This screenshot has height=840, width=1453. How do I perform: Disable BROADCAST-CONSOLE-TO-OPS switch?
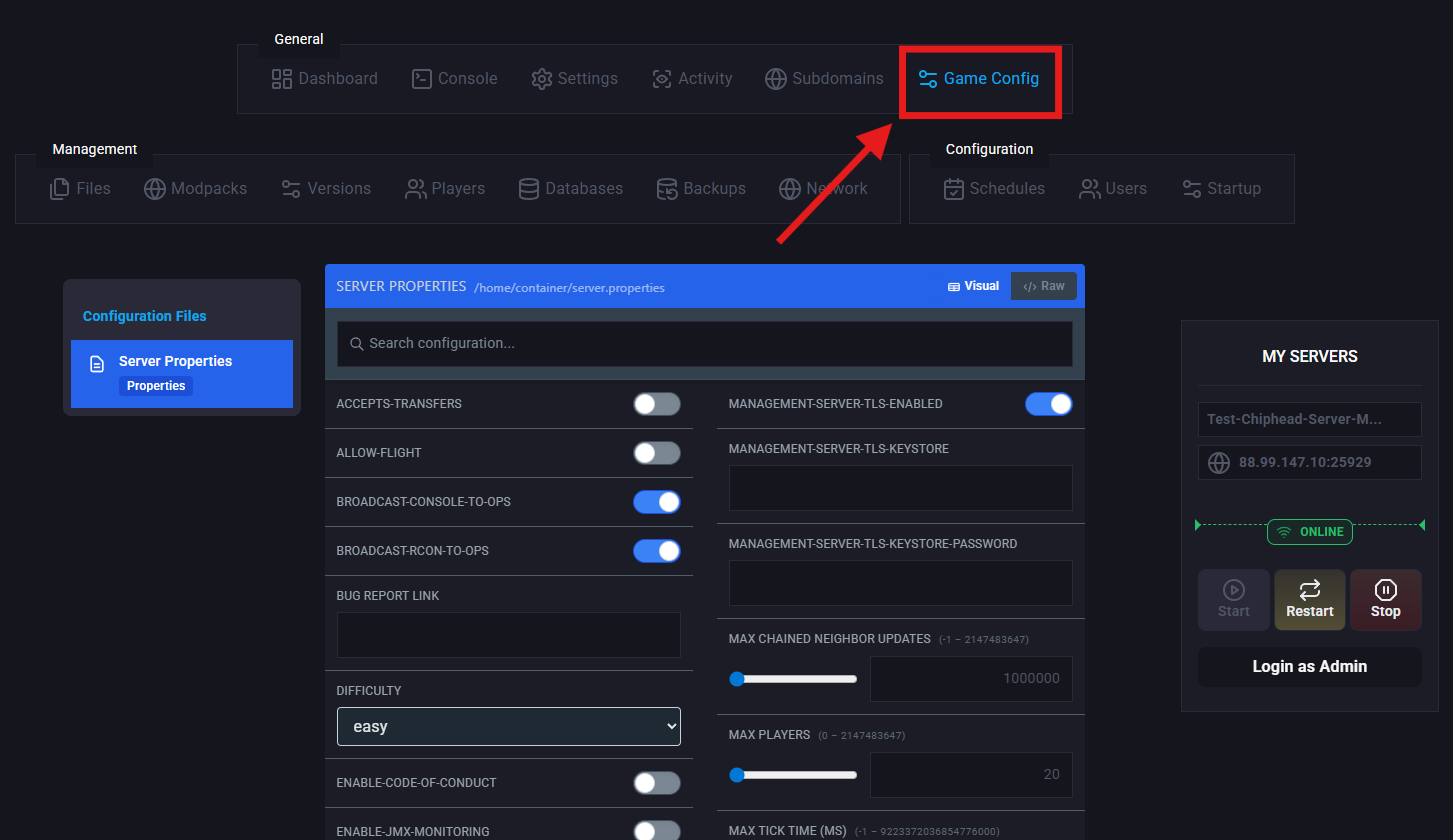657,502
